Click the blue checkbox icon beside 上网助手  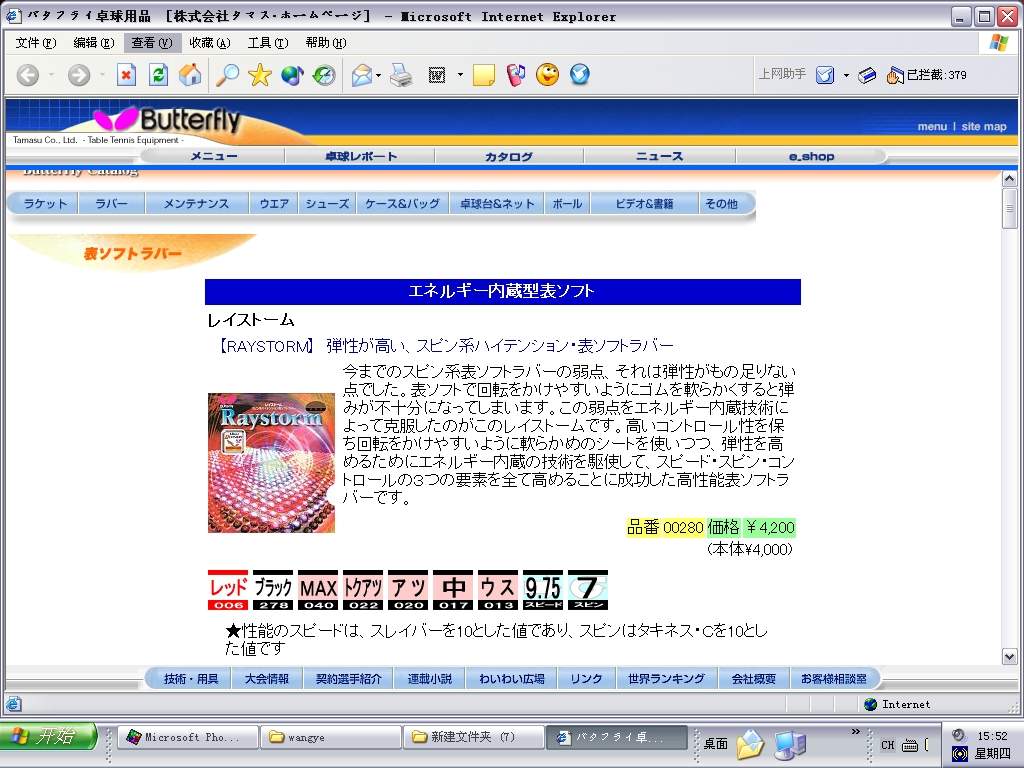click(x=825, y=75)
